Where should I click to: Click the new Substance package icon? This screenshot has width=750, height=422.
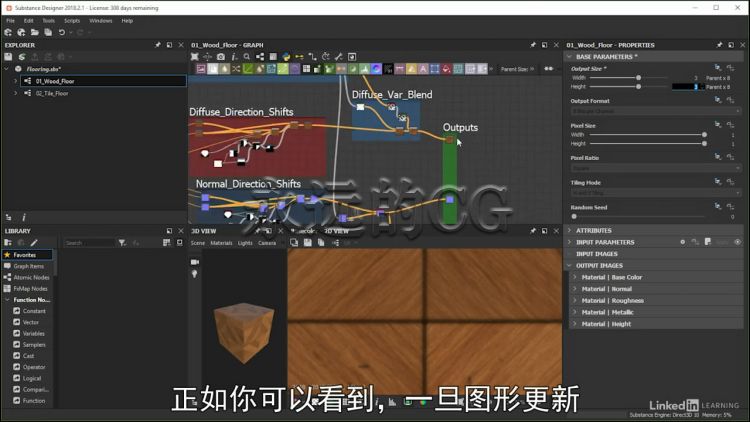tap(8, 32)
